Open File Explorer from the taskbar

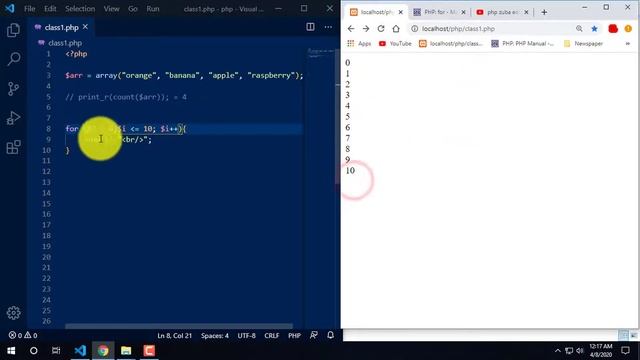point(126,351)
